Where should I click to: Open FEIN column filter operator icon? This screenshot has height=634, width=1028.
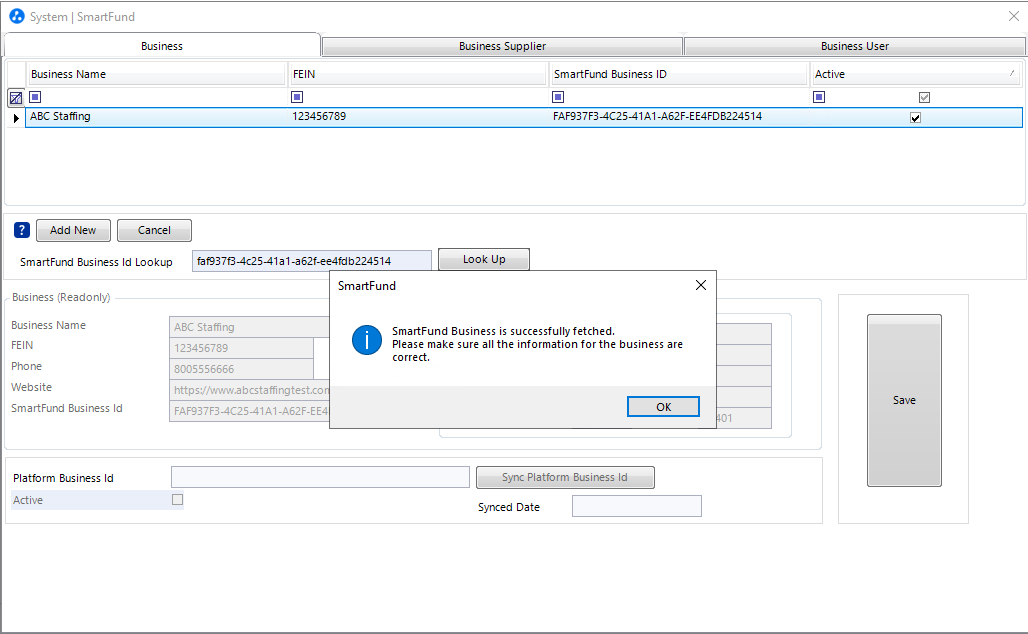point(297,97)
